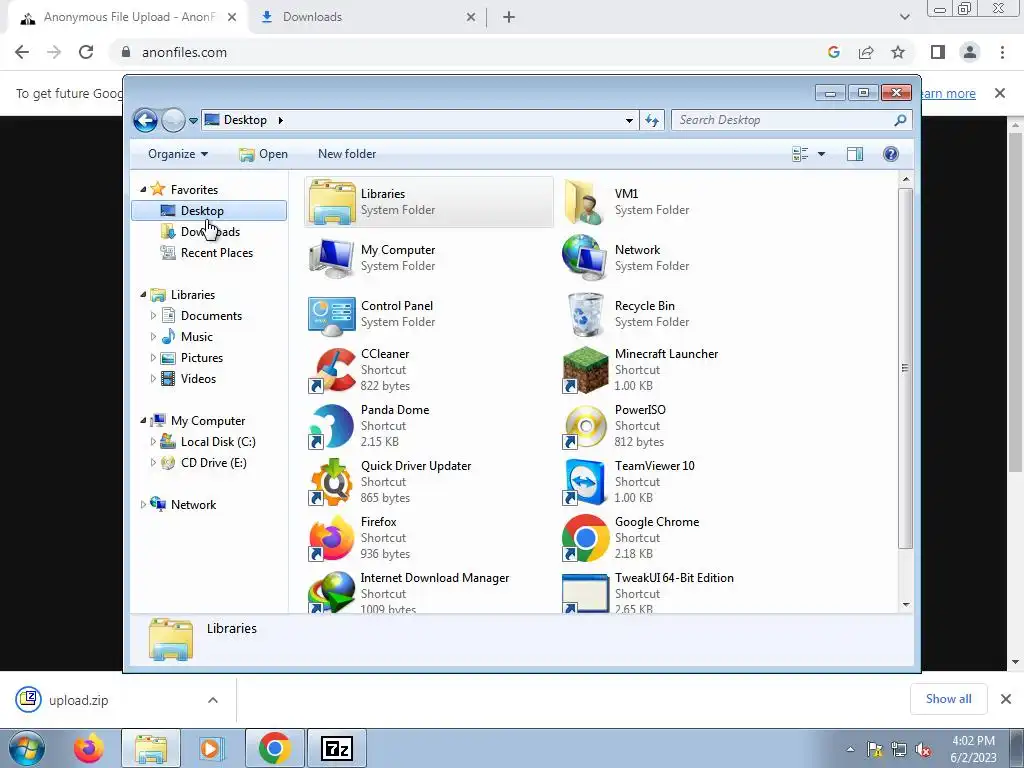Image resolution: width=1024 pixels, height=768 pixels.
Task: Click Show all downloads button
Action: tap(948, 699)
